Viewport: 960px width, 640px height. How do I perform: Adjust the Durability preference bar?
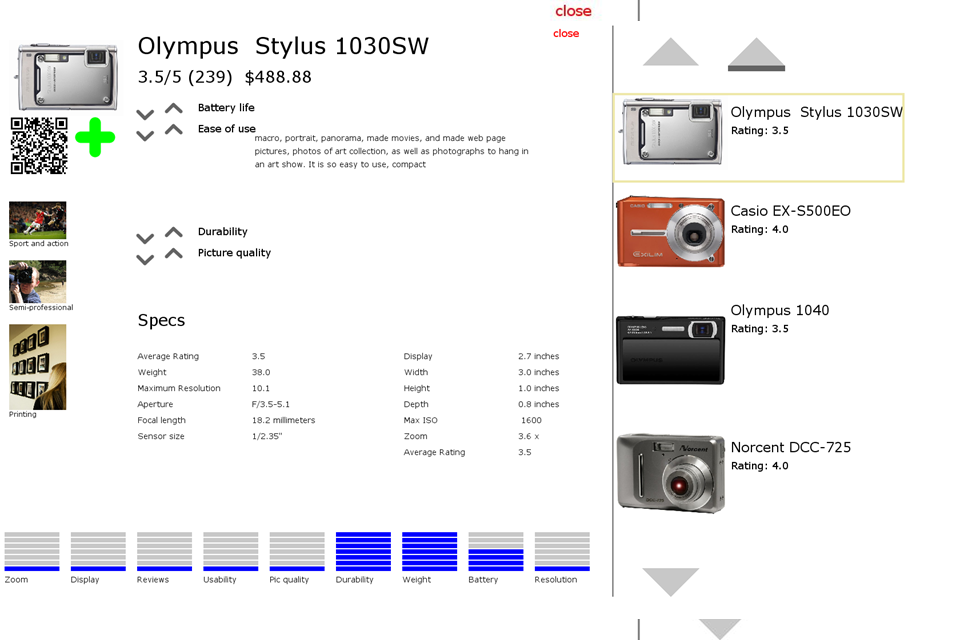pyautogui.click(x=363, y=551)
